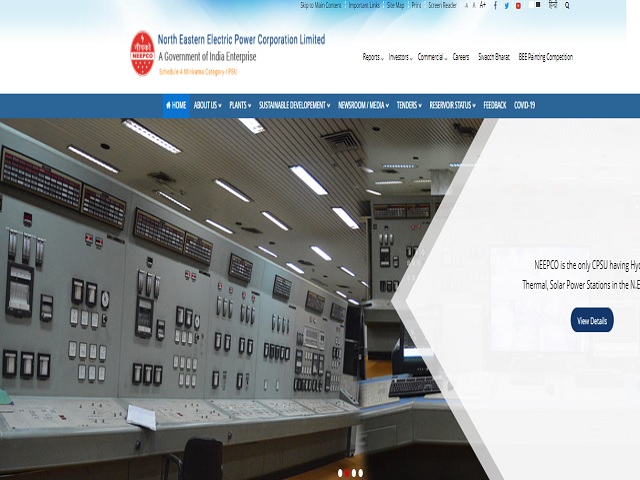This screenshot has height=480, width=640.
Task: Open the Feedback menu item
Action: pyautogui.click(x=495, y=105)
